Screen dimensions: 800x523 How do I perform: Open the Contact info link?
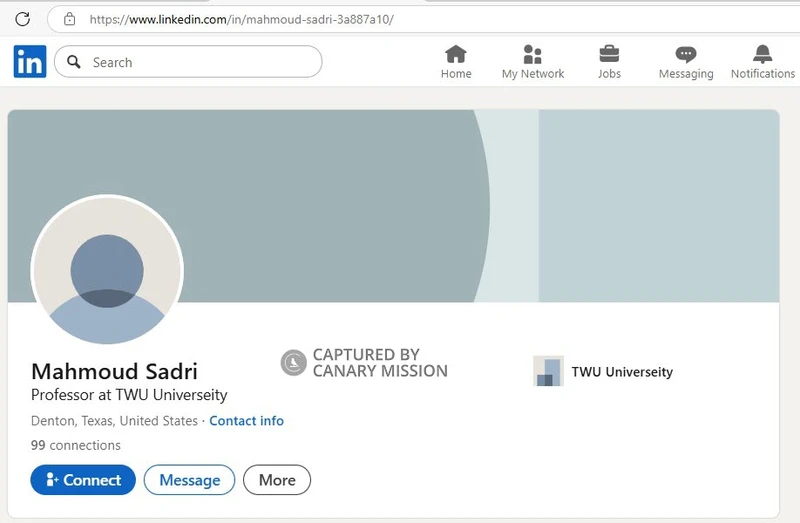pos(246,420)
